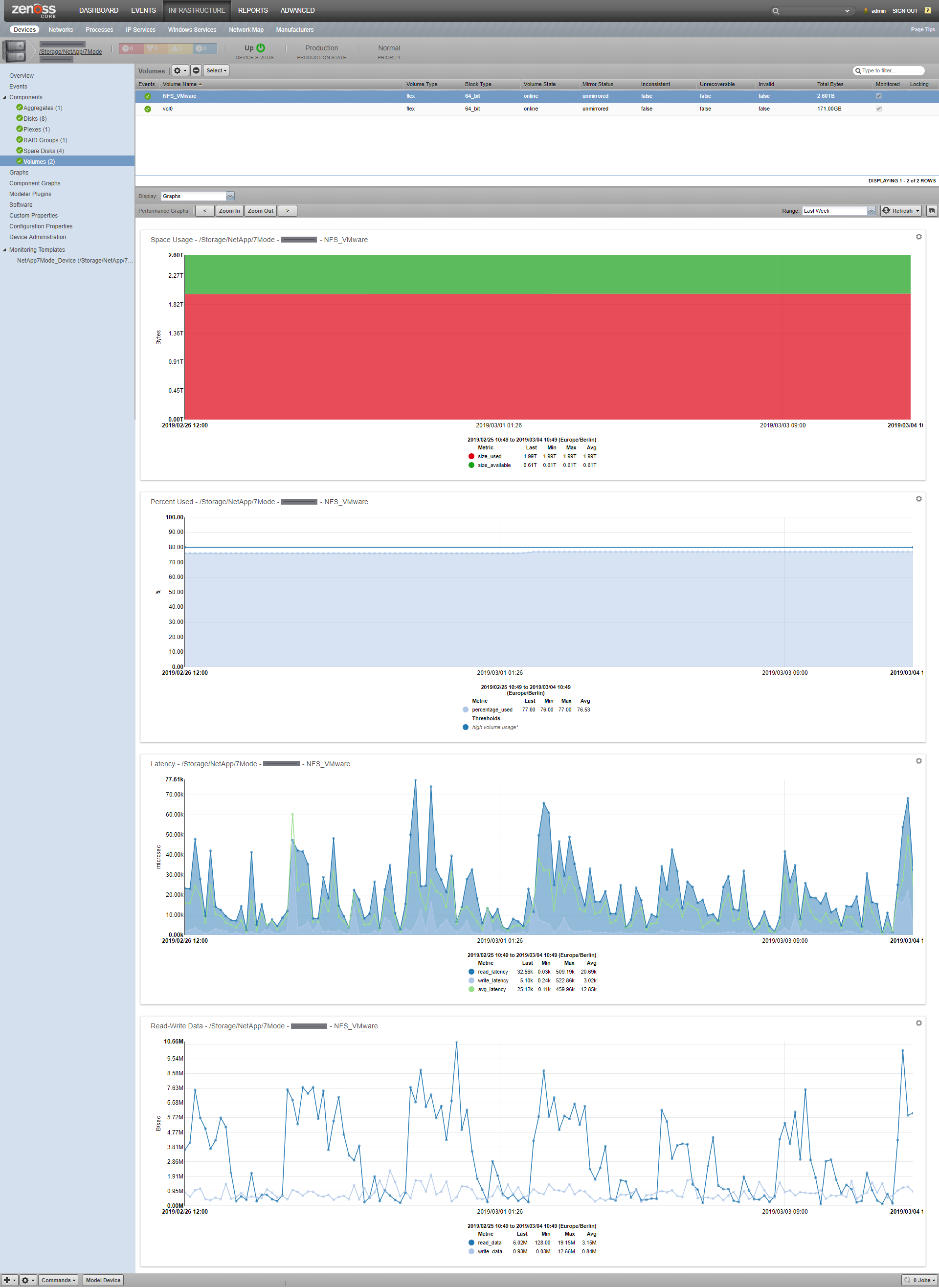939x1288 pixels.
Task: Click the delete volume minus icon
Action: 196,71
